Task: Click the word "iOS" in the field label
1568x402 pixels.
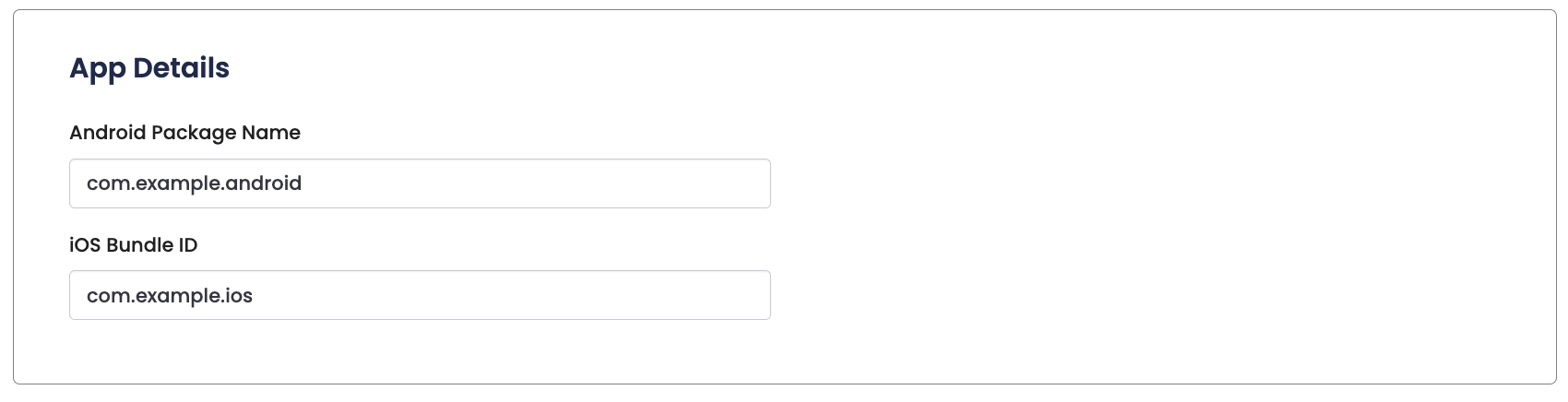Action: click(x=85, y=245)
